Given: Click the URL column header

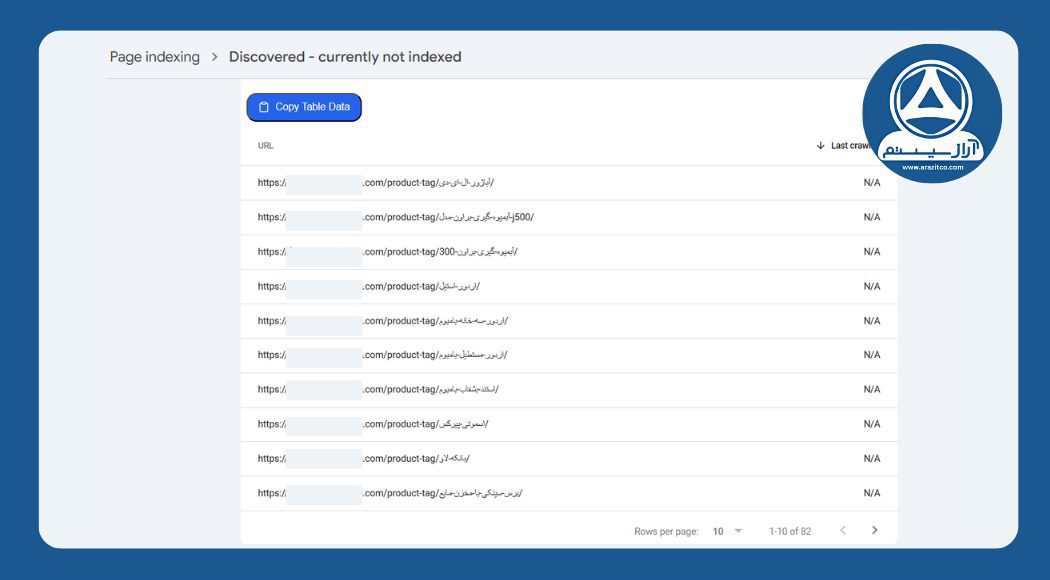Looking at the screenshot, I should (264, 144).
